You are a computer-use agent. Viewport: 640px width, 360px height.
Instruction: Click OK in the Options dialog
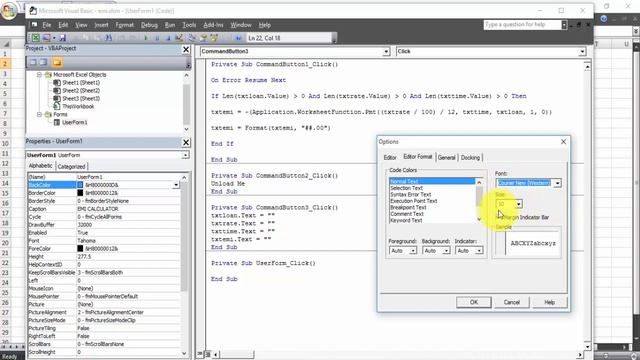tap(473, 302)
